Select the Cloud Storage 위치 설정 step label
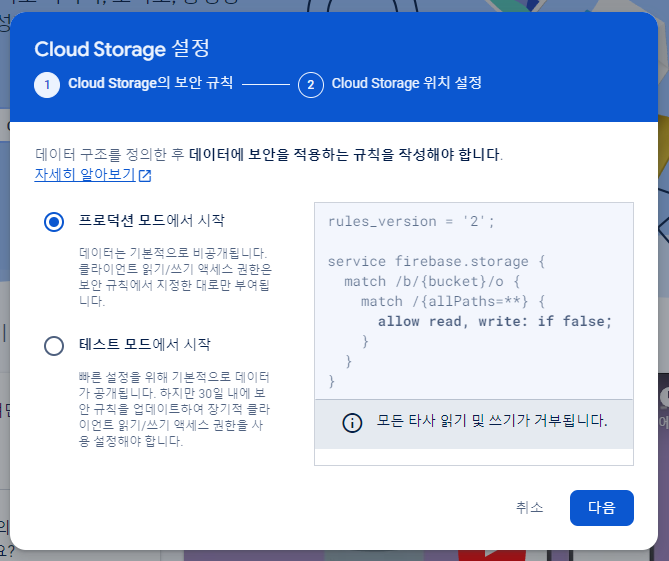669x561 pixels. coord(407,83)
